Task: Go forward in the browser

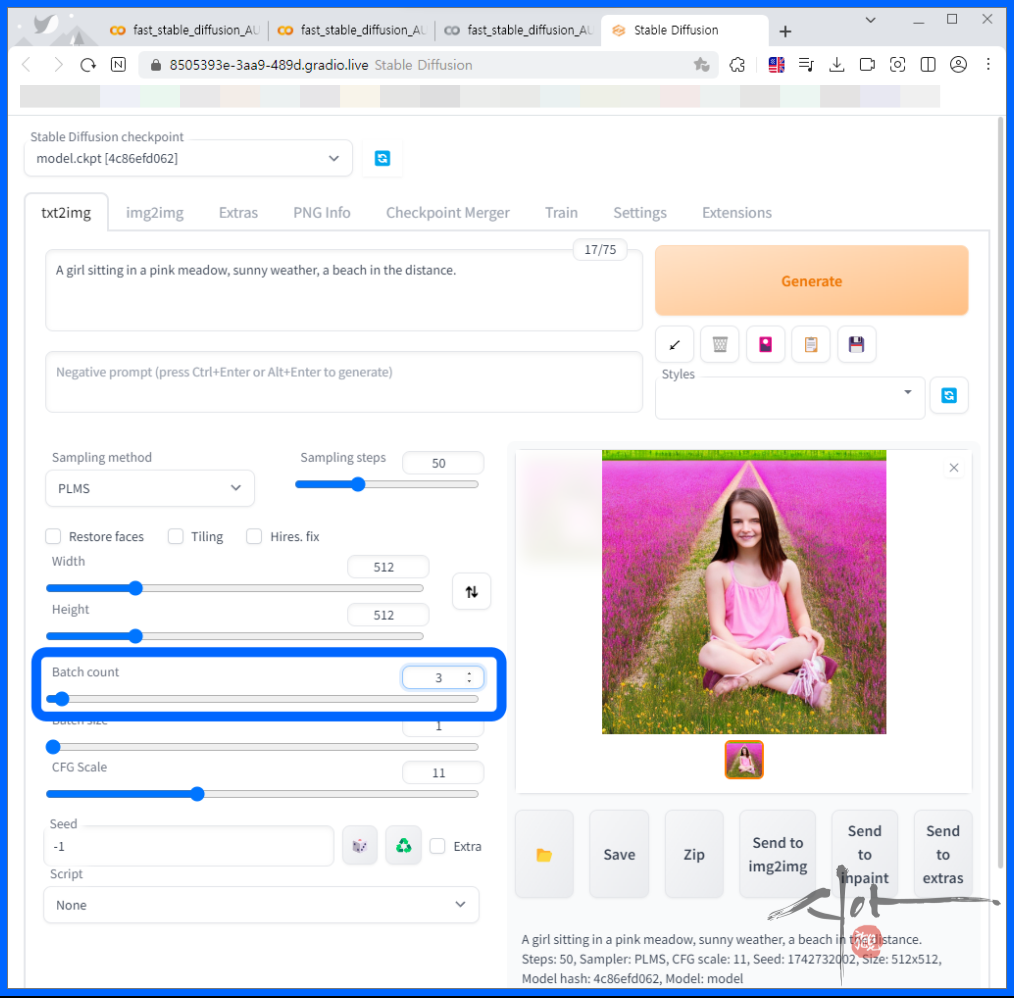Action: tap(58, 65)
